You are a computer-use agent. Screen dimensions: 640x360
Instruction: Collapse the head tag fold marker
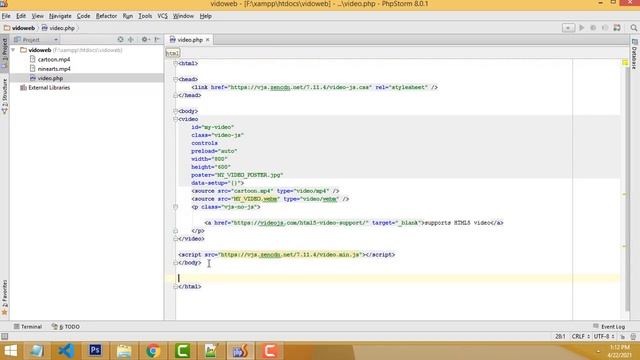175,80
